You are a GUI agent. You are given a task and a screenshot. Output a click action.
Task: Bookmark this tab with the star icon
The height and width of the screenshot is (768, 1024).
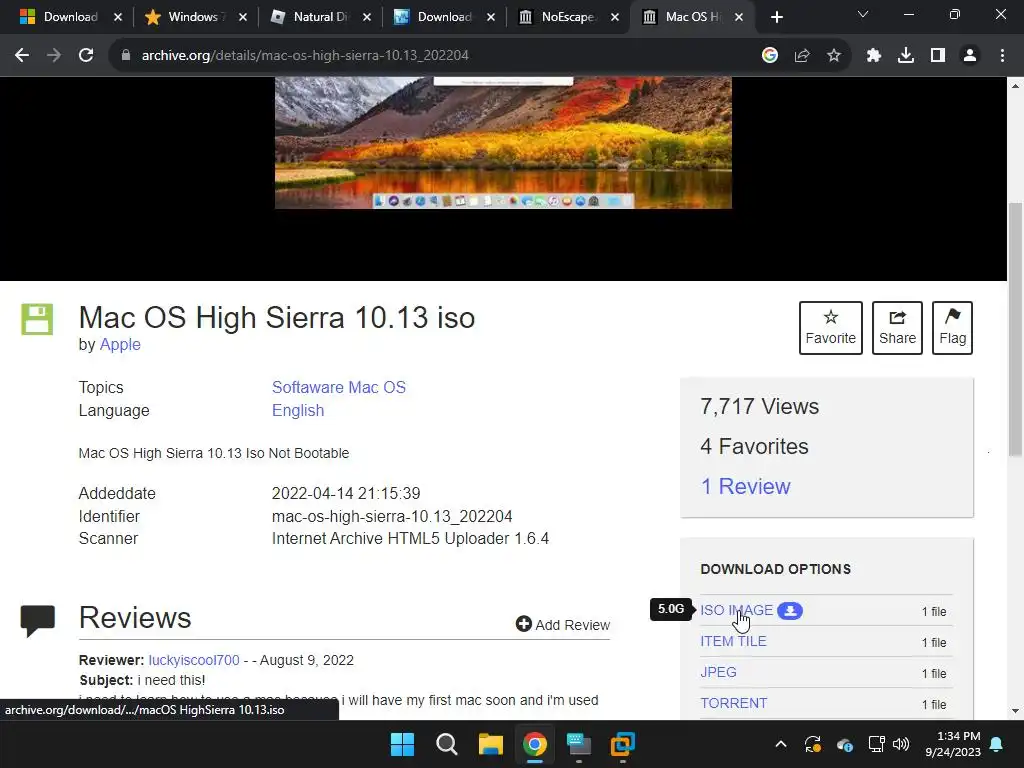(834, 56)
